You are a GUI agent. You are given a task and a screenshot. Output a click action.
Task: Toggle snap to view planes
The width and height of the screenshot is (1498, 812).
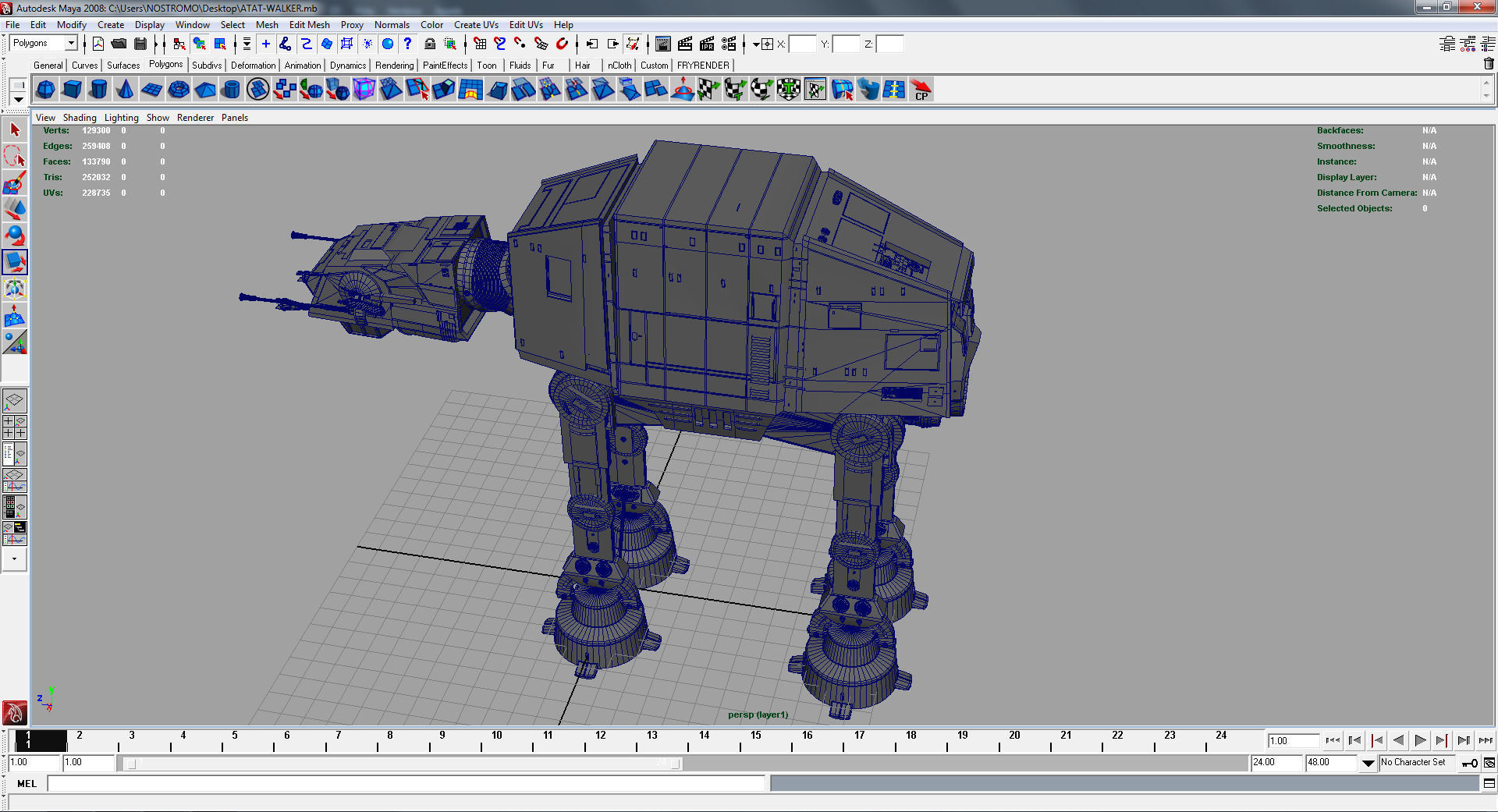[x=541, y=44]
